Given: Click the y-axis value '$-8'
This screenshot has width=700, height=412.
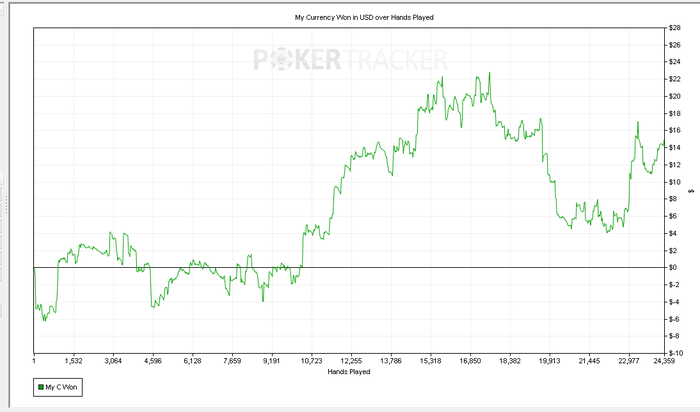Looking at the screenshot, I should pyautogui.click(x=674, y=336).
